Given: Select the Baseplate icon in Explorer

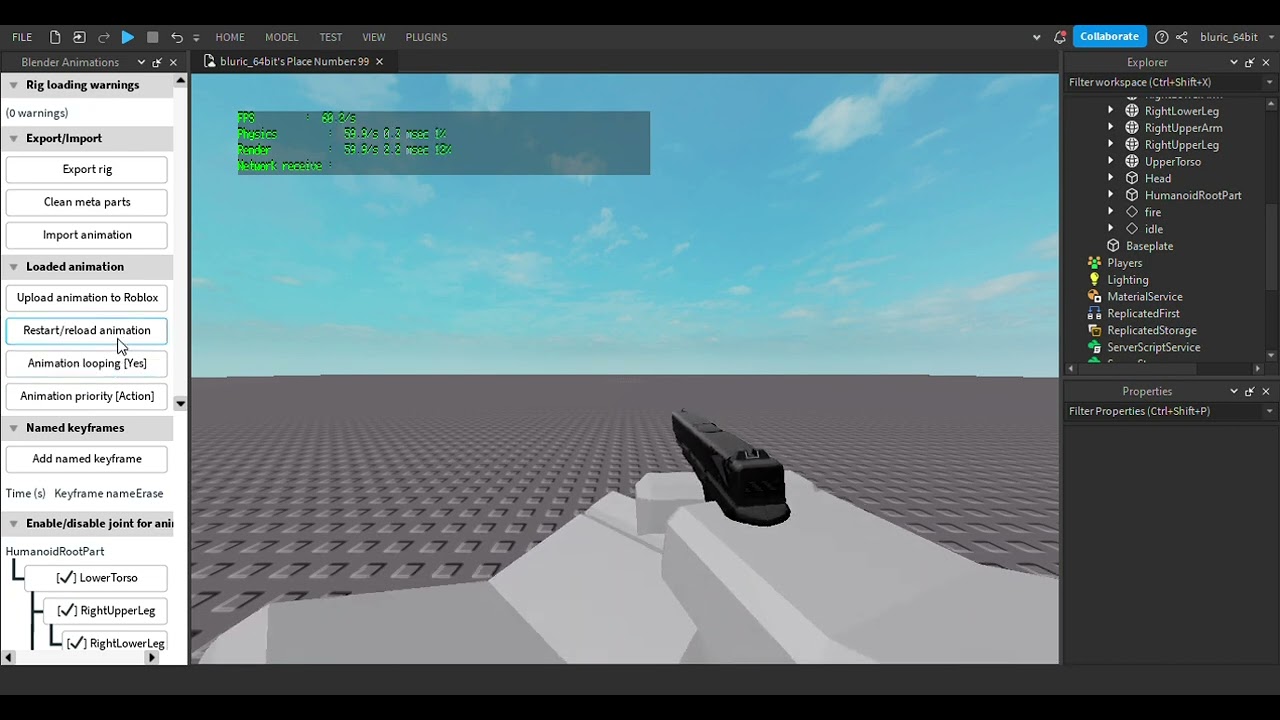Looking at the screenshot, I should pyautogui.click(x=1113, y=246).
